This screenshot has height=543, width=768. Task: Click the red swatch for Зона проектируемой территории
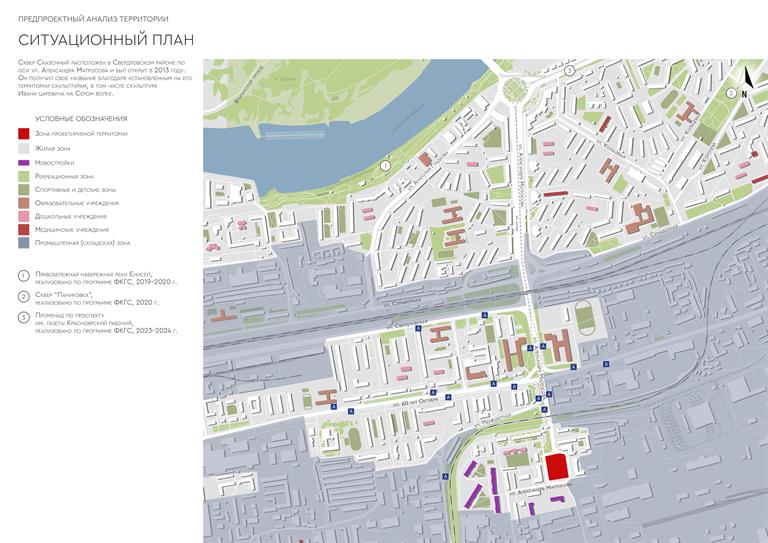coord(24,134)
